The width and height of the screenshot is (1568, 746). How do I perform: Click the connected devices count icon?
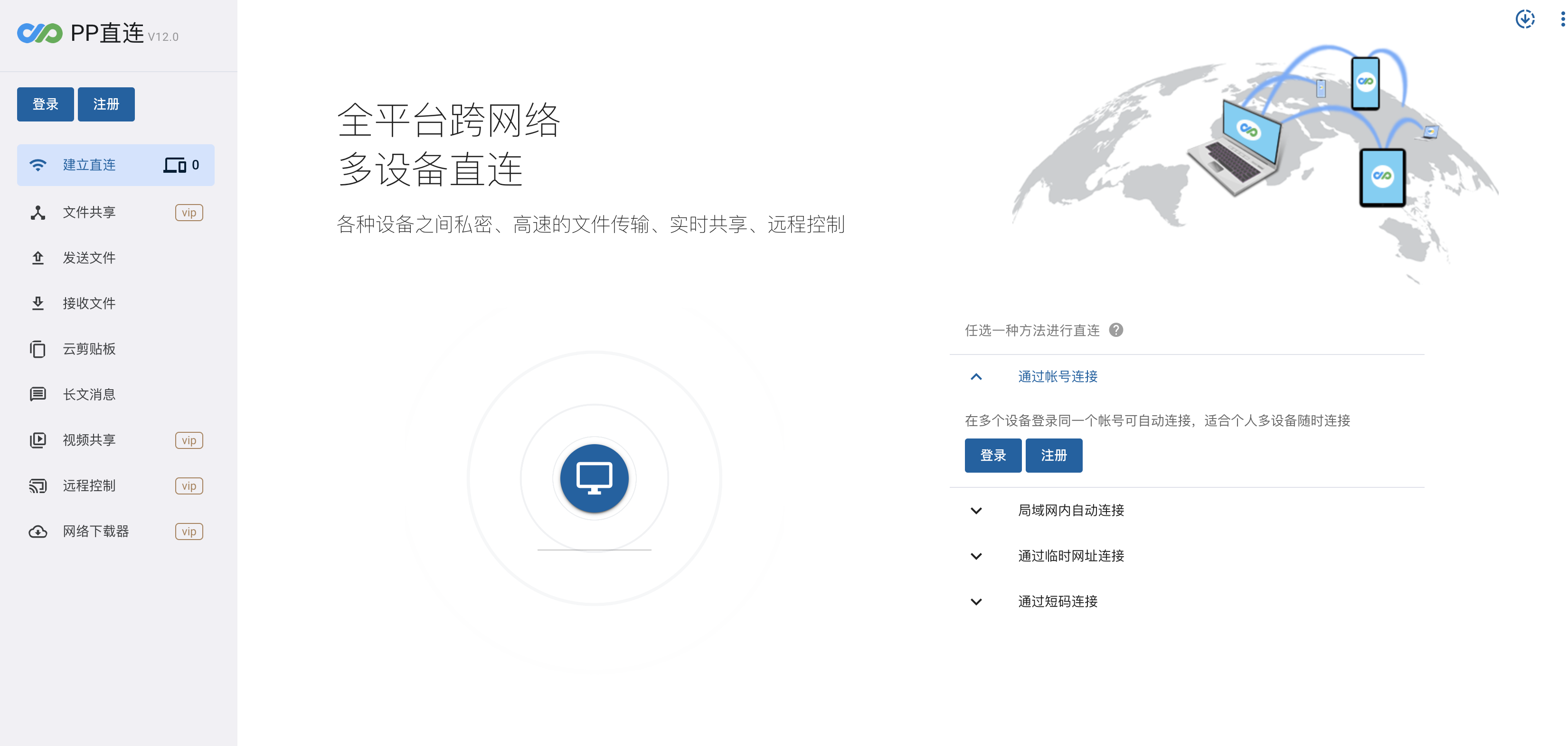pos(175,165)
